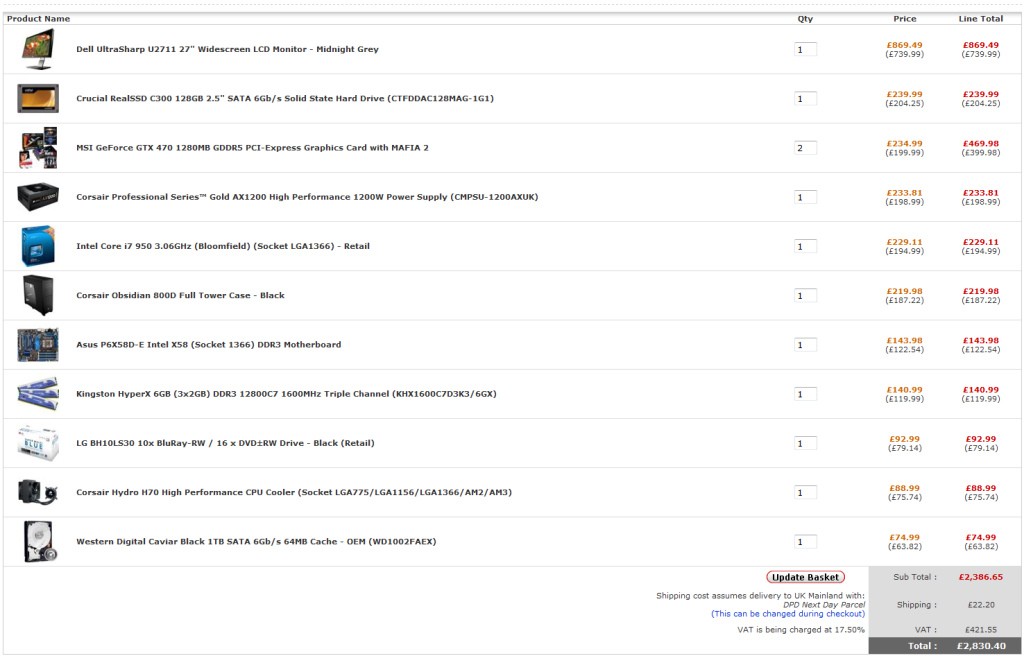
Task: Click the Corsair AX1200 power supply image
Action: [x=38, y=197]
